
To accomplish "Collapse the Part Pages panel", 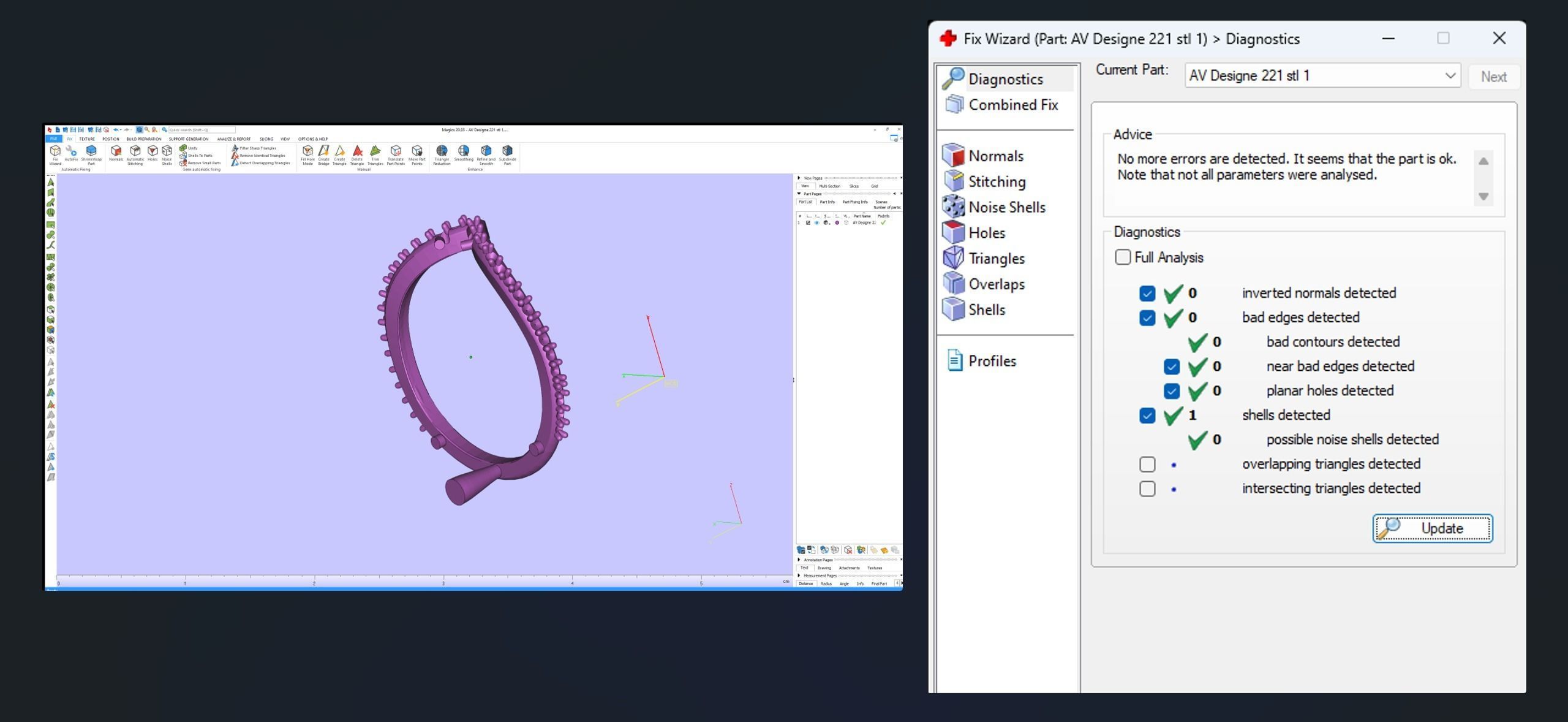I will (x=799, y=194).
